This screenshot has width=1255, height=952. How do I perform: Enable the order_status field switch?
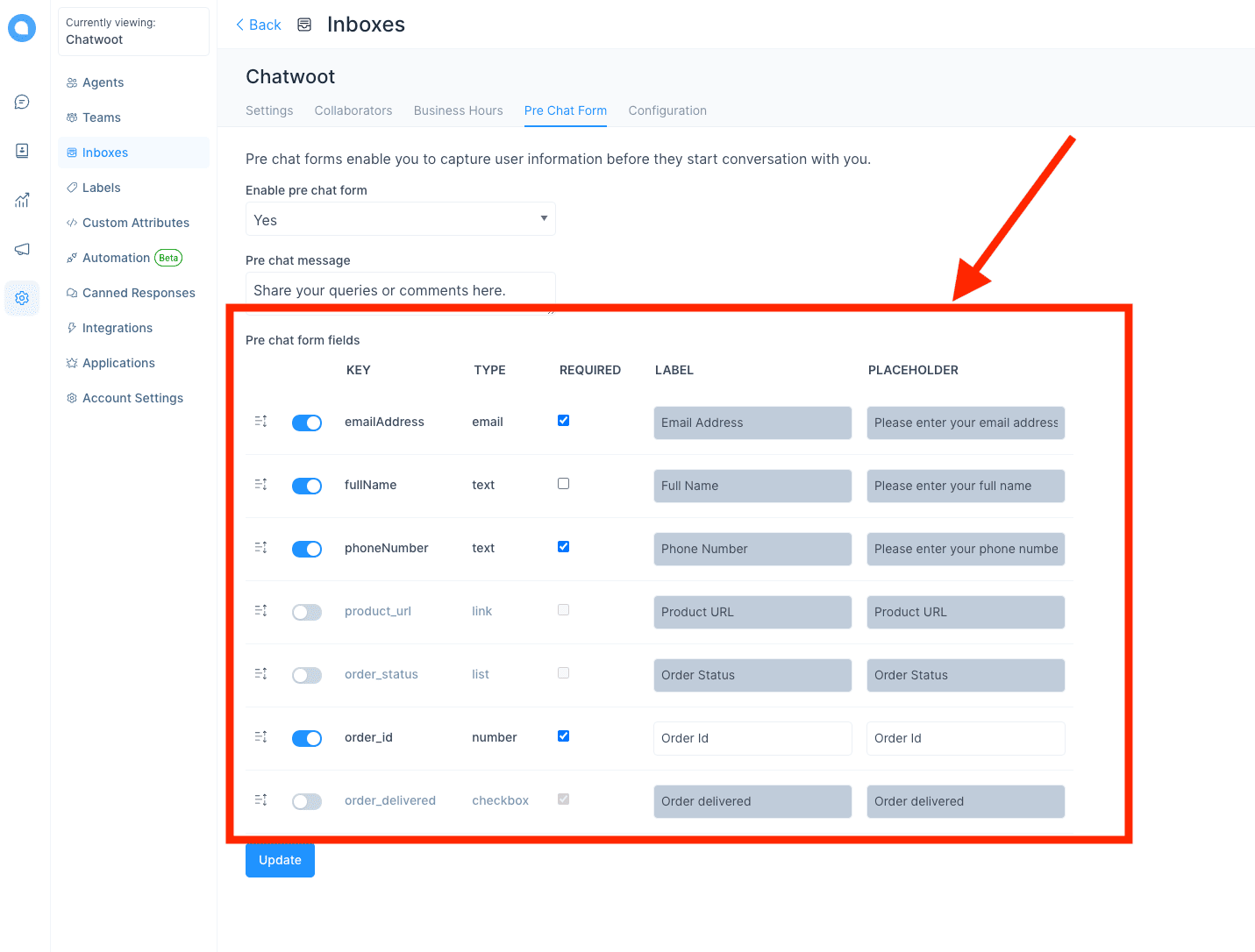[307, 676]
